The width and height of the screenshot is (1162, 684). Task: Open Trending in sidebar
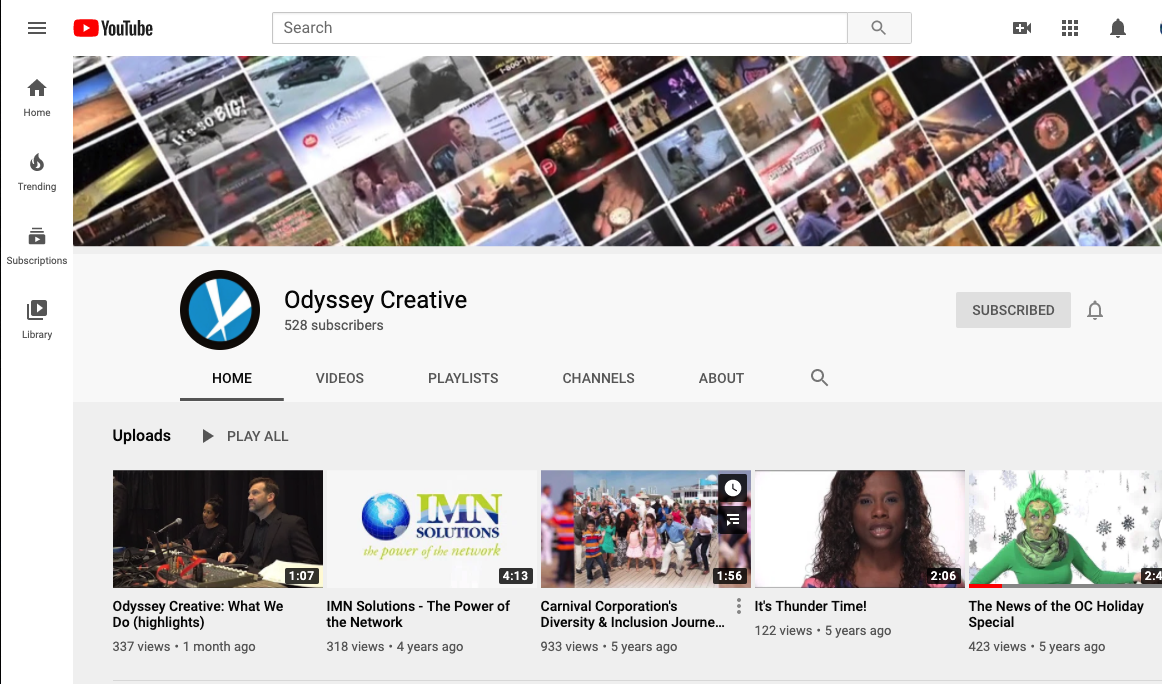click(36, 172)
